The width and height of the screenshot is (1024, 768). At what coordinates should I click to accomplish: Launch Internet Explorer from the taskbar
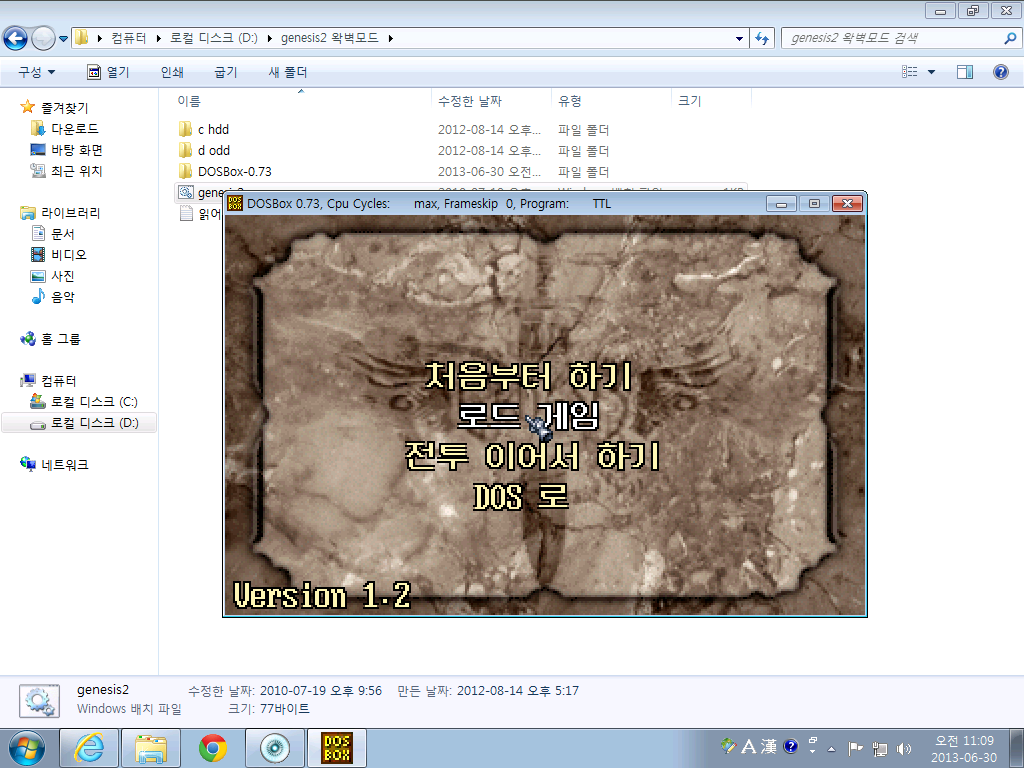click(x=89, y=748)
